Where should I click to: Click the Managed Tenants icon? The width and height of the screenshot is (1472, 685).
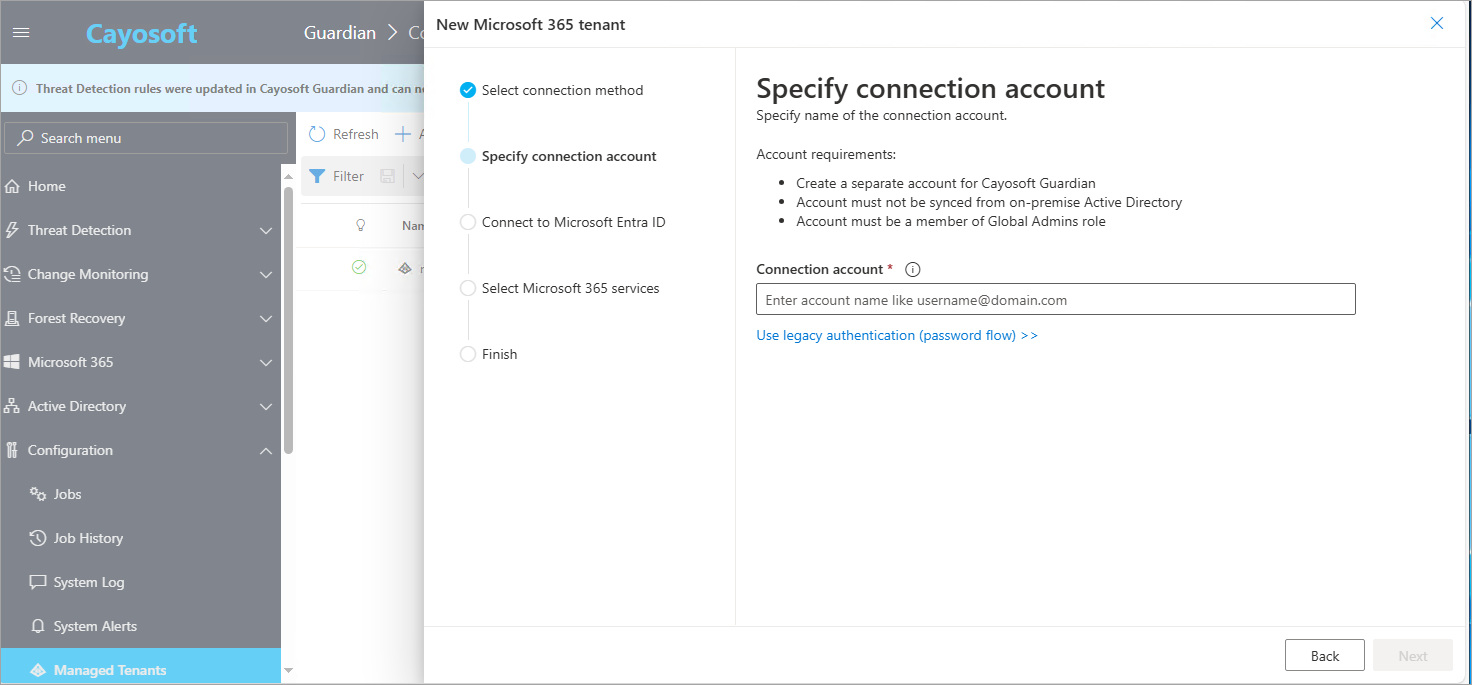click(x=38, y=670)
